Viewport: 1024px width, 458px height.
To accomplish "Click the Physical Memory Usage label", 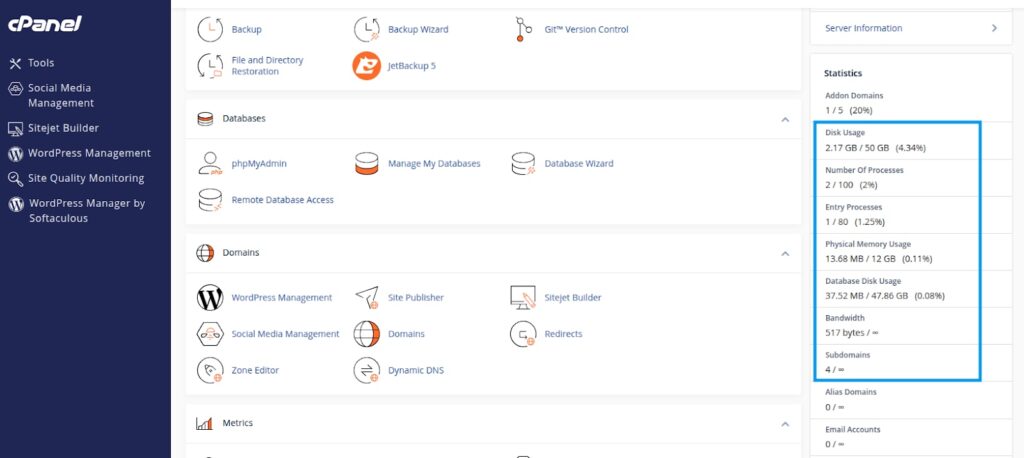I will point(867,244).
